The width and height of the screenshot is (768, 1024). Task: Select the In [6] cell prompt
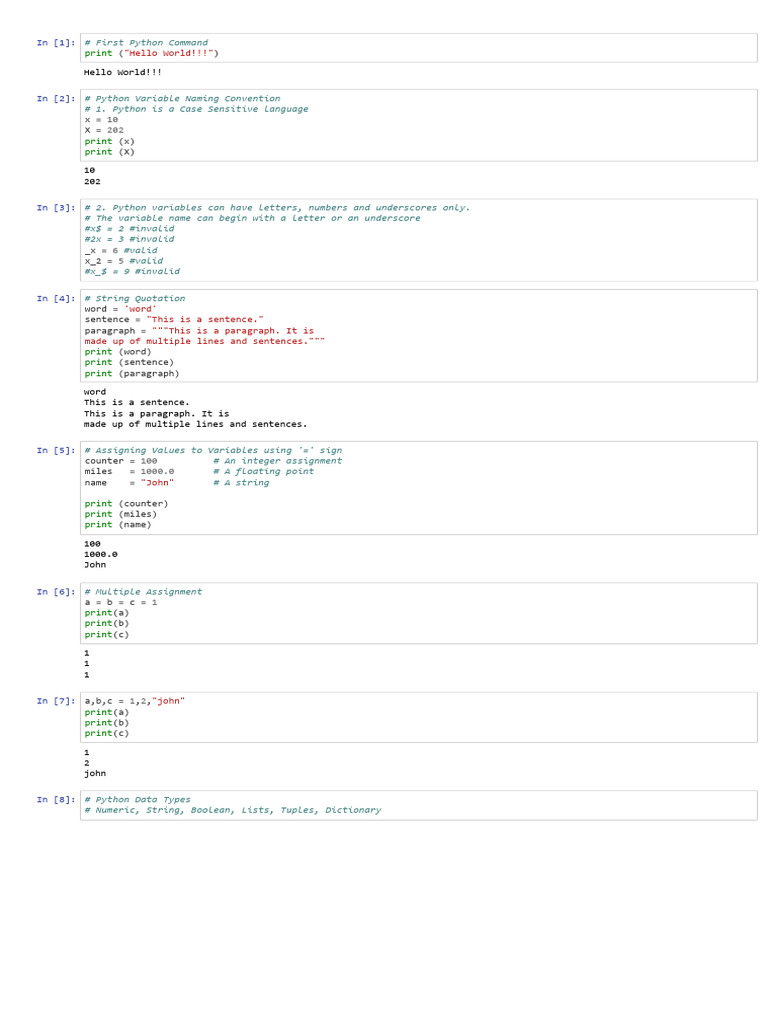[56, 592]
